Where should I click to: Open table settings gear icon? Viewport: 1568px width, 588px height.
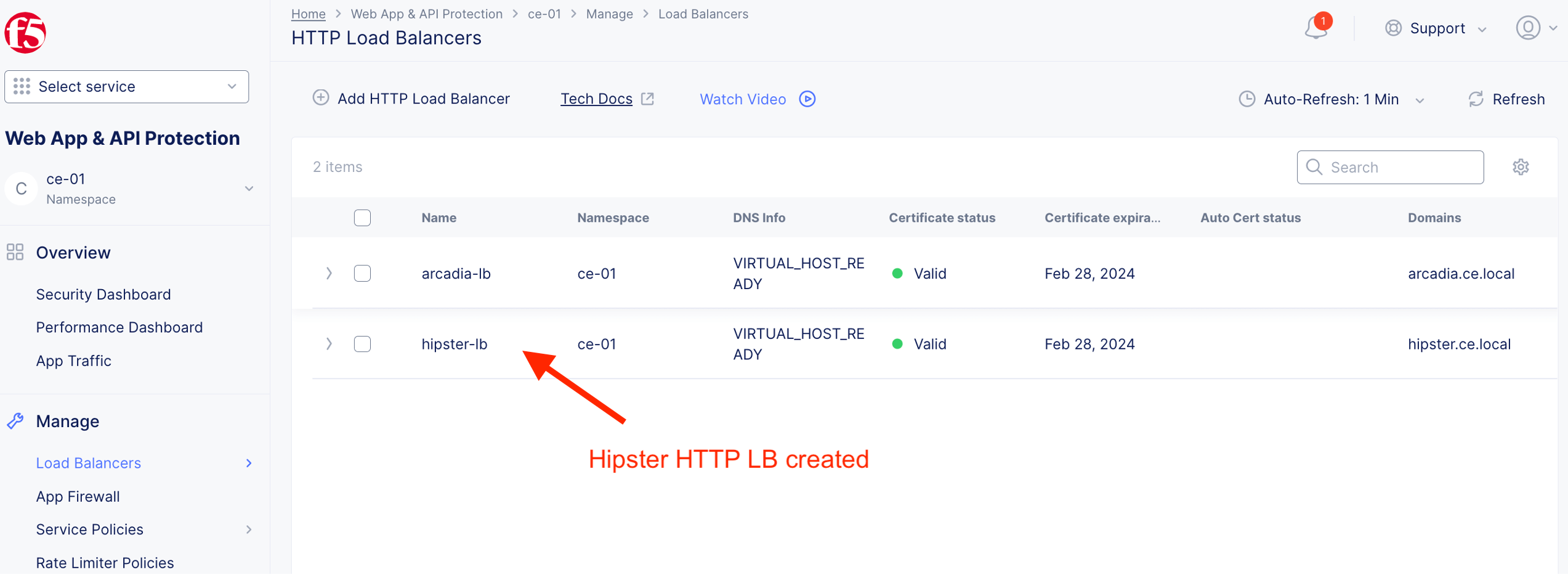(x=1521, y=167)
